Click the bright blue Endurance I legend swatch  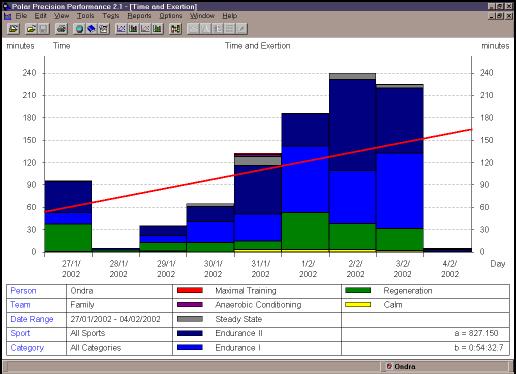[x=190, y=347]
